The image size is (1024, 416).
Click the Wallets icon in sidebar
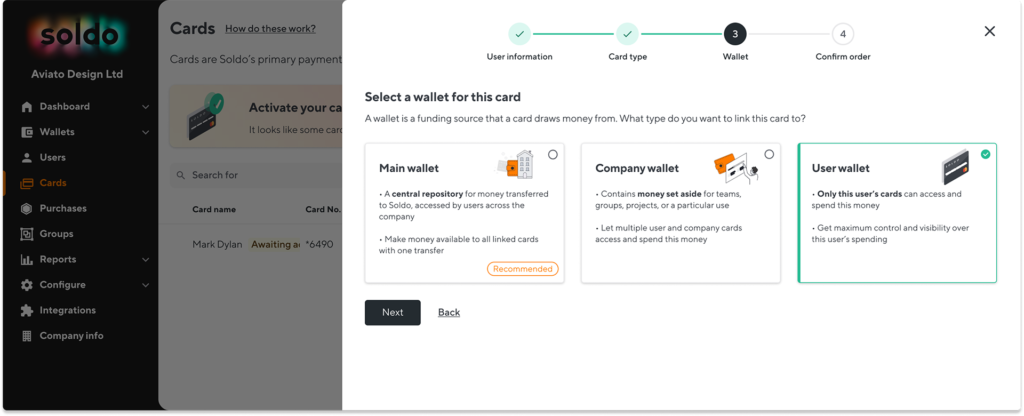click(27, 132)
